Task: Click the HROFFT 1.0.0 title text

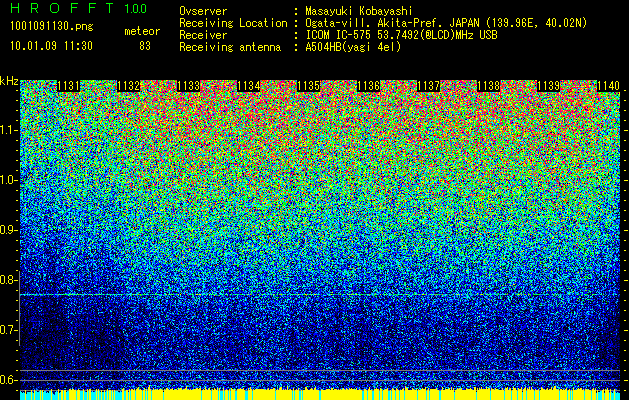Action: (78, 8)
